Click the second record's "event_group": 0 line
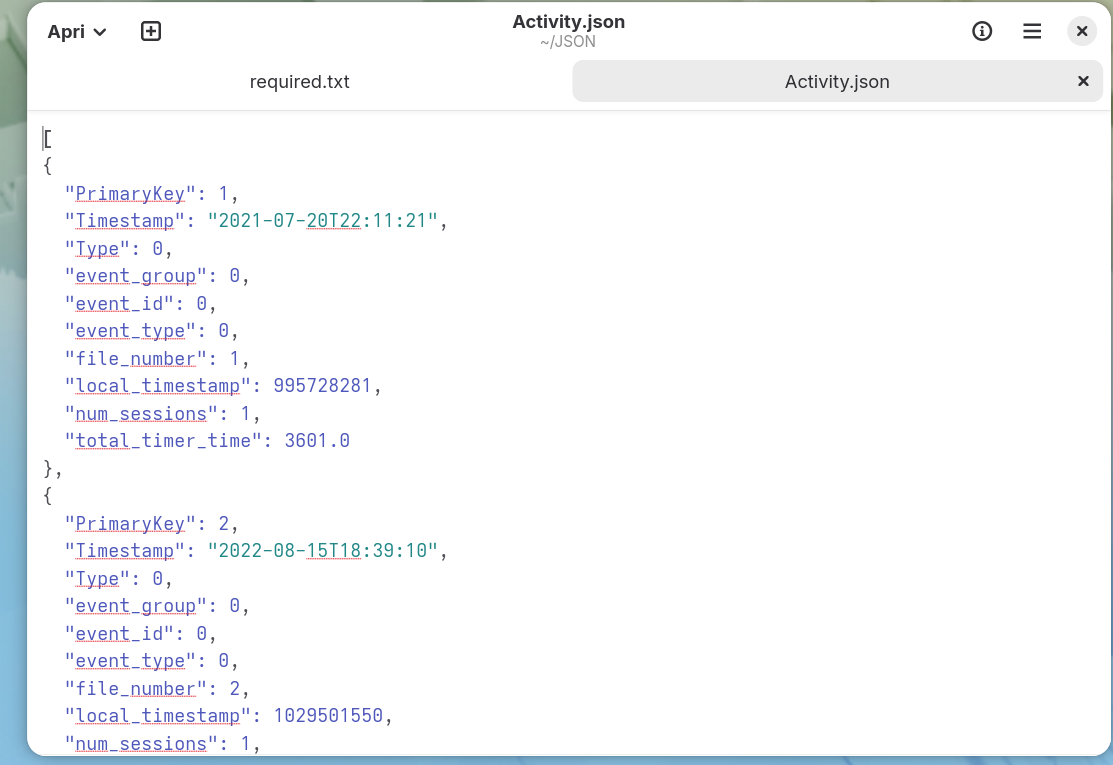This screenshot has height=765, width=1113. click(x=157, y=606)
